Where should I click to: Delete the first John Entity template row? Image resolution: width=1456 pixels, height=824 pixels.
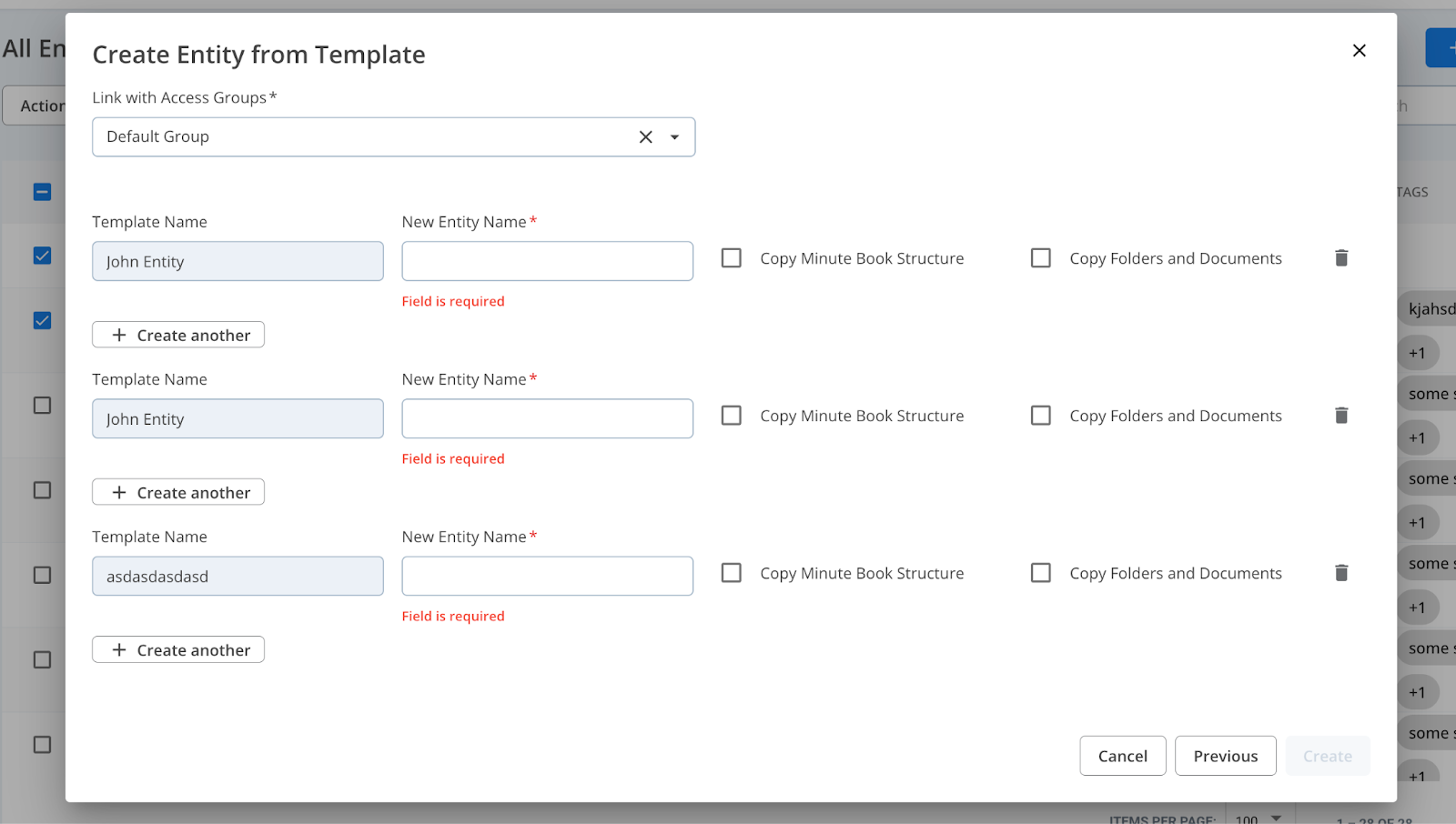click(x=1340, y=258)
